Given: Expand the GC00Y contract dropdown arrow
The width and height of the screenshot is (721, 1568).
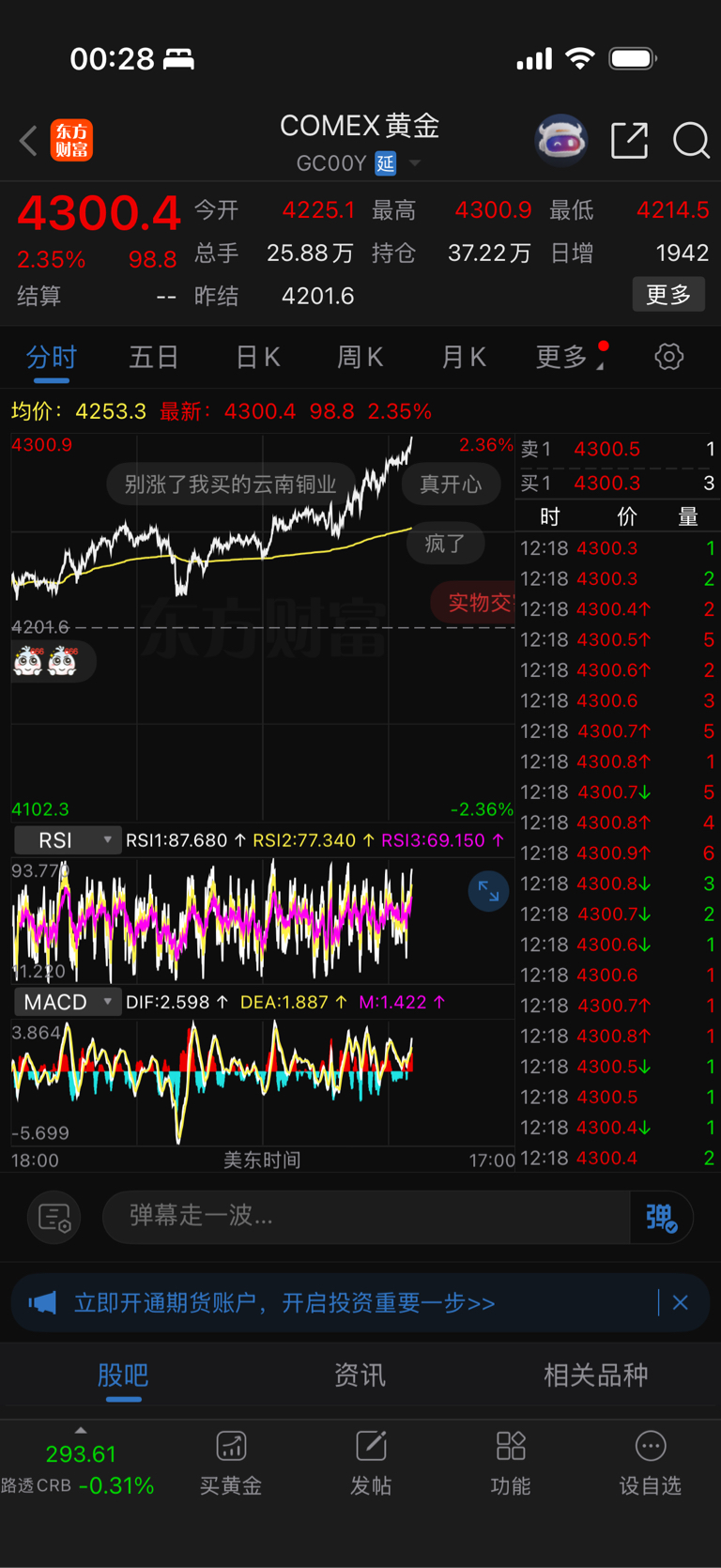Looking at the screenshot, I should tap(415, 164).
